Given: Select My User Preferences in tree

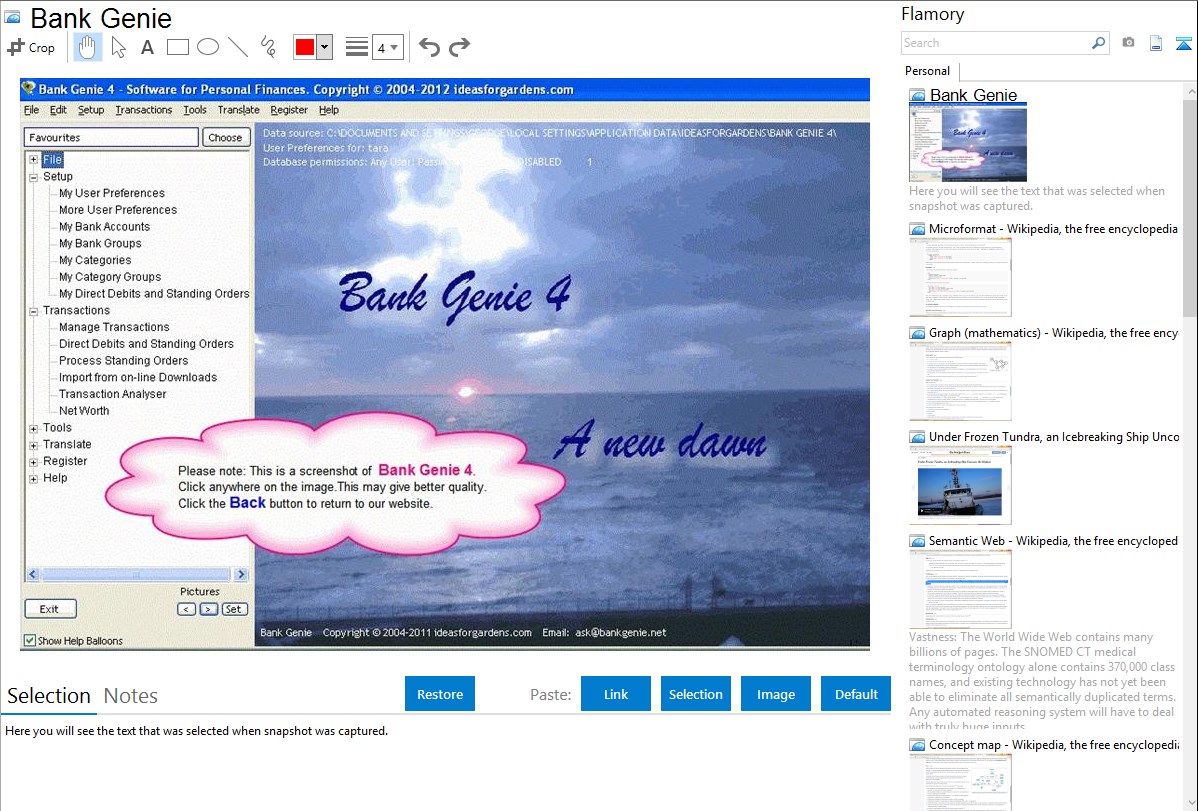Looking at the screenshot, I should pos(112,193).
